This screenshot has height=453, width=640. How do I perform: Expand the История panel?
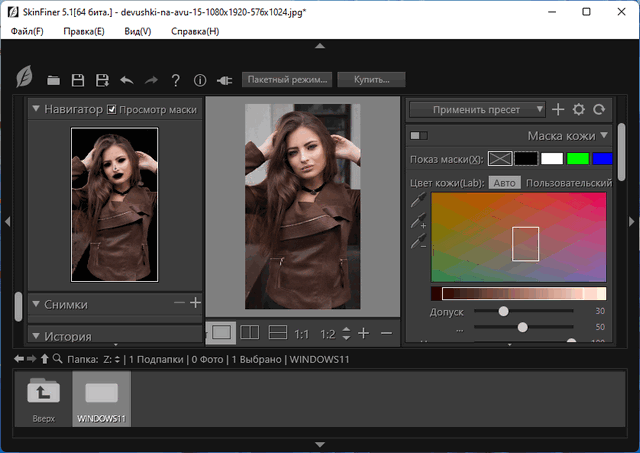(x=36, y=336)
